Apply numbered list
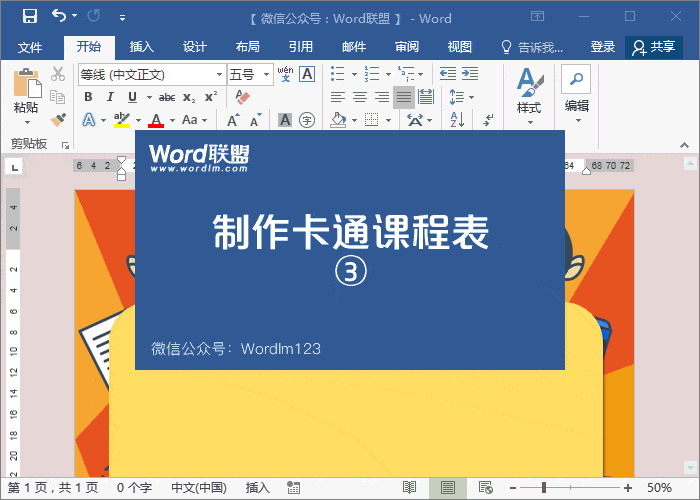Screen dimensions: 700x500 (371, 74)
